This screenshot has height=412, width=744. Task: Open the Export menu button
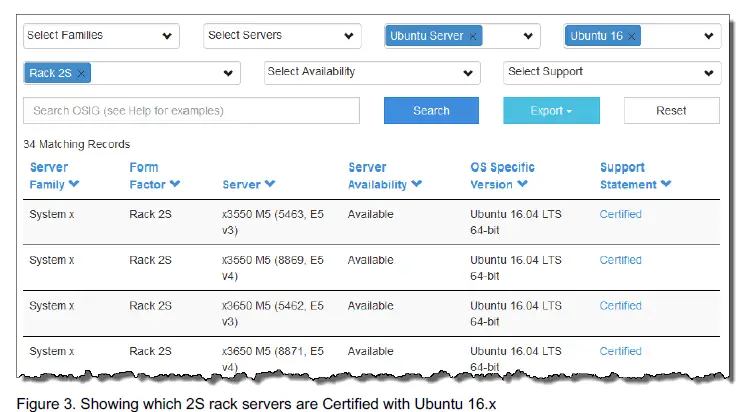551,111
